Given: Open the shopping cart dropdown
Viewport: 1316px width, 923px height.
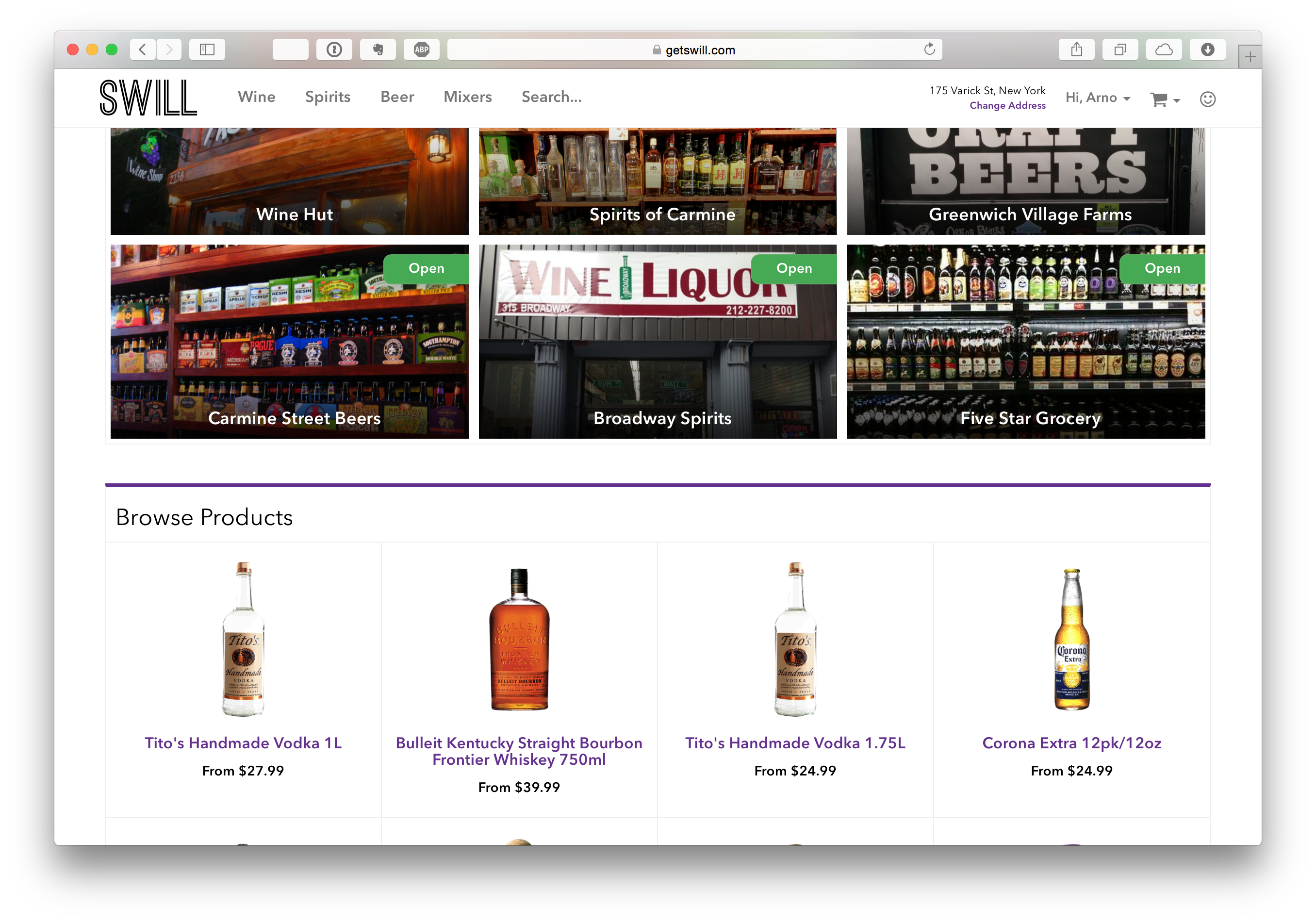Looking at the screenshot, I should click(1165, 100).
